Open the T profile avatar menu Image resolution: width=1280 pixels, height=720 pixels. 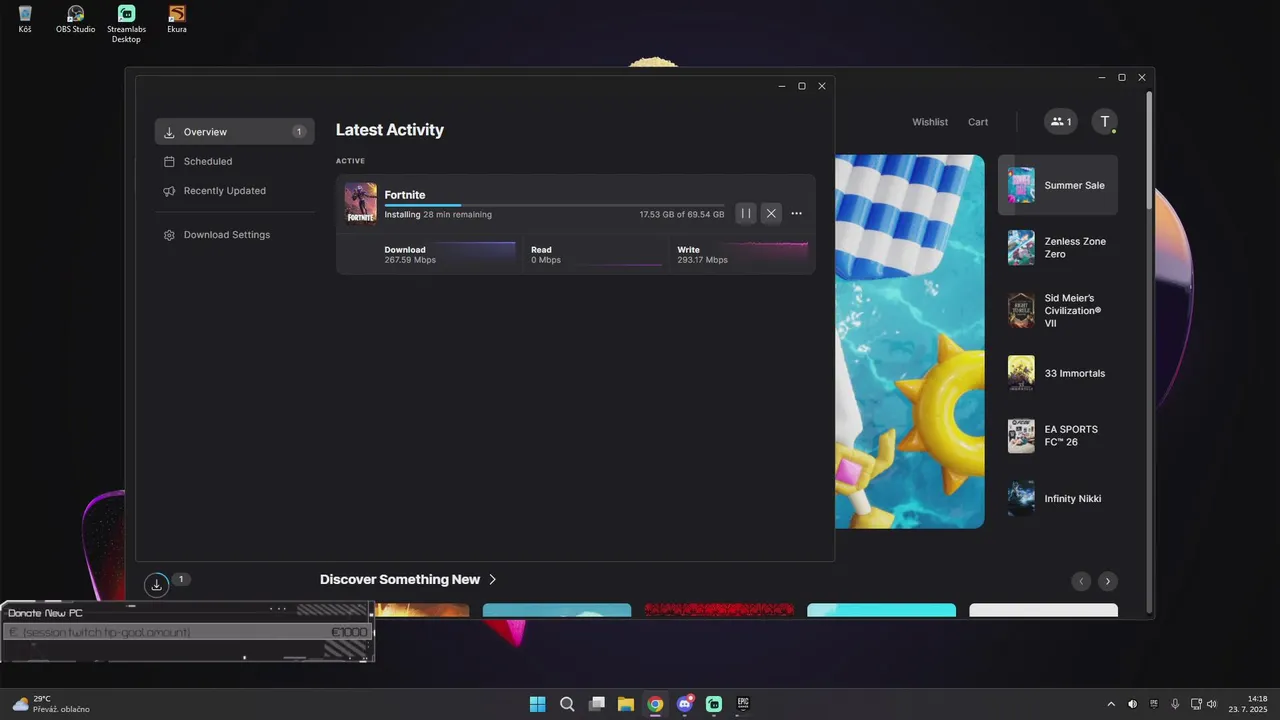[x=1104, y=122]
